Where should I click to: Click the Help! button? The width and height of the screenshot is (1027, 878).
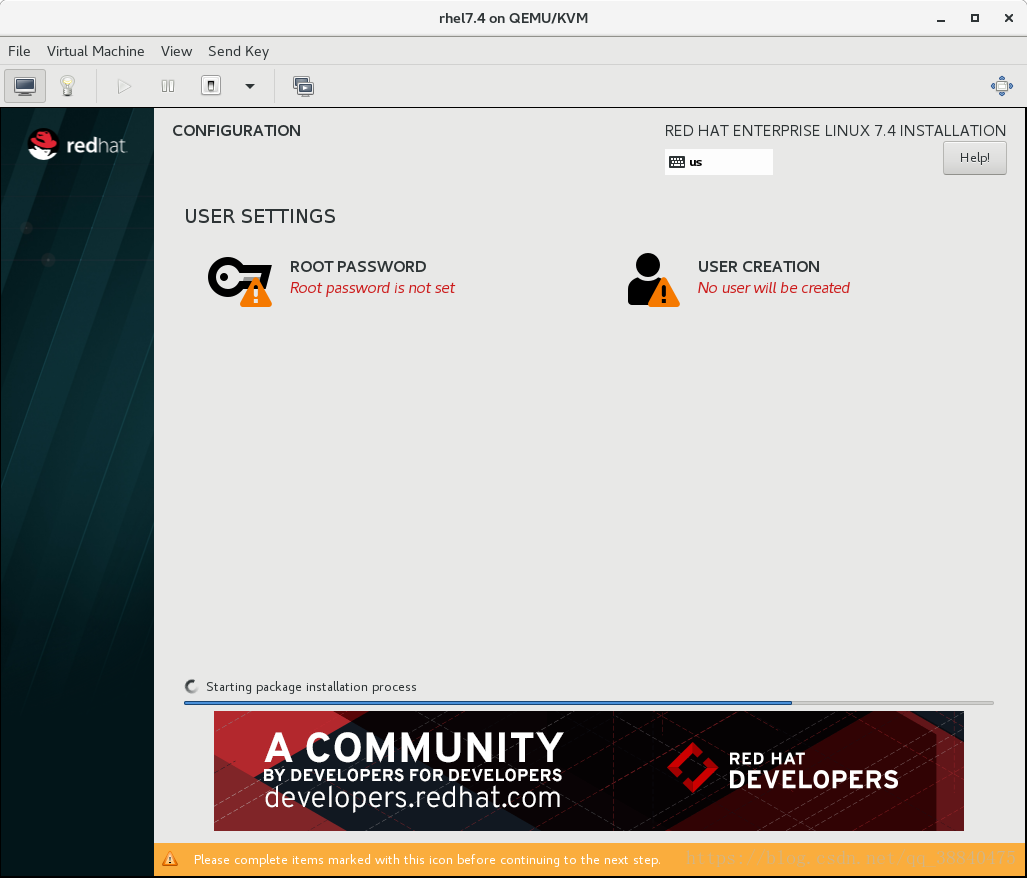[975, 158]
